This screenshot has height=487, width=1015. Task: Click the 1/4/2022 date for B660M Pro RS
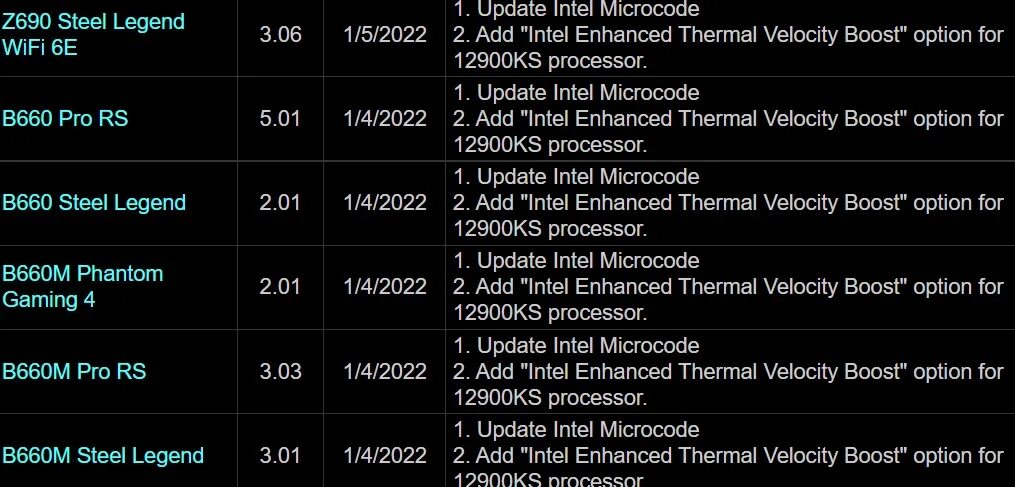(x=385, y=371)
